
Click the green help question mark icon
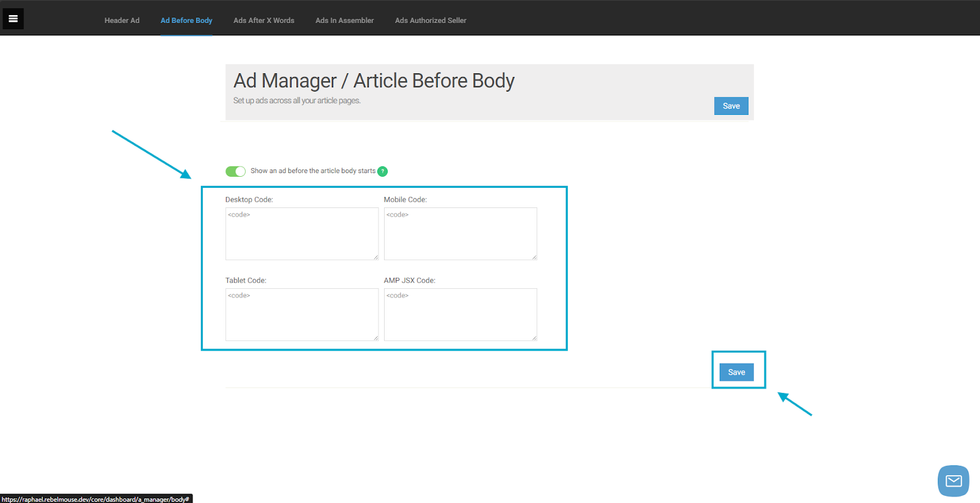(382, 171)
